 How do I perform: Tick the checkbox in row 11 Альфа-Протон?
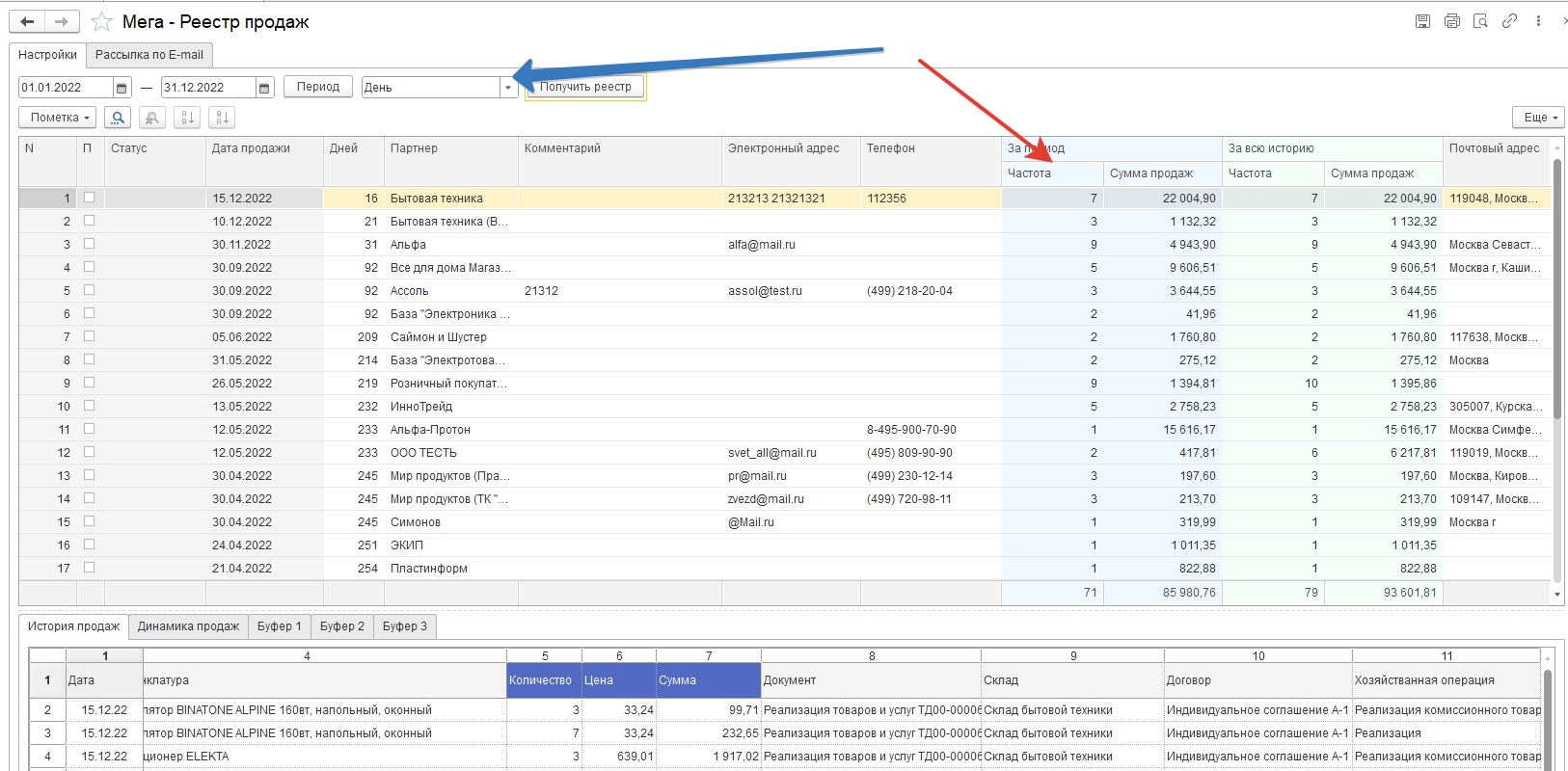[90, 429]
